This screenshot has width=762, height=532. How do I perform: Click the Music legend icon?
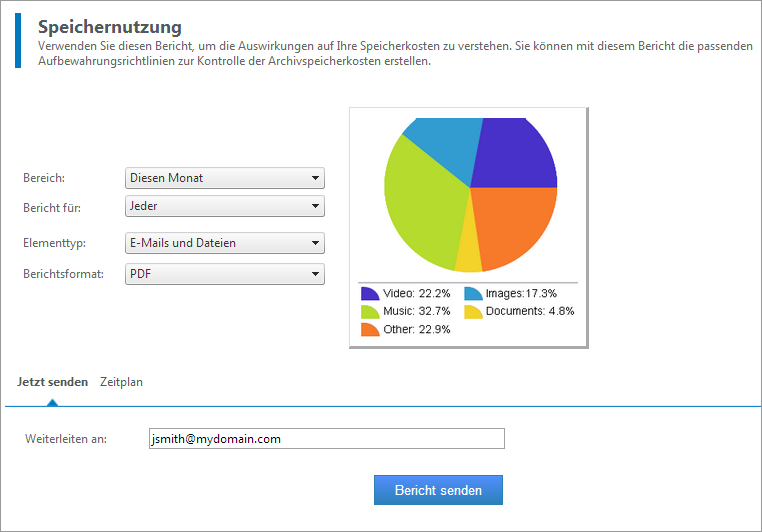370,312
